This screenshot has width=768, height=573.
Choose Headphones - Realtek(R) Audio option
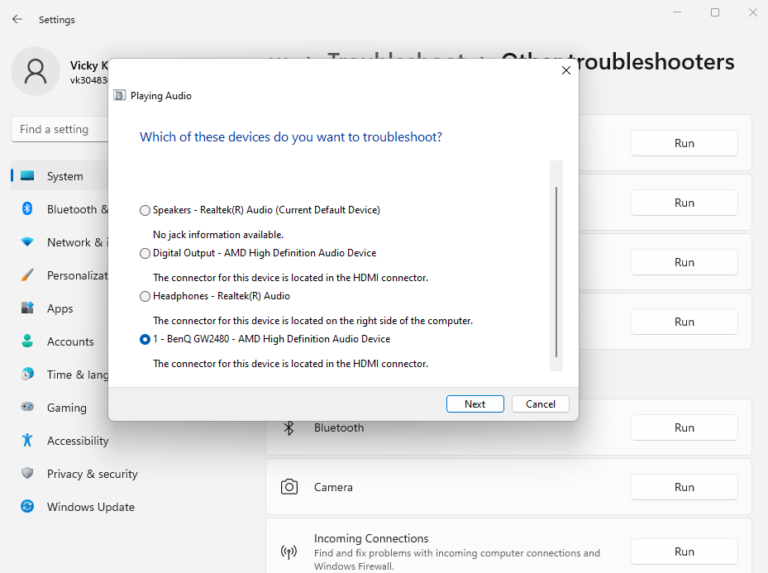point(146,296)
